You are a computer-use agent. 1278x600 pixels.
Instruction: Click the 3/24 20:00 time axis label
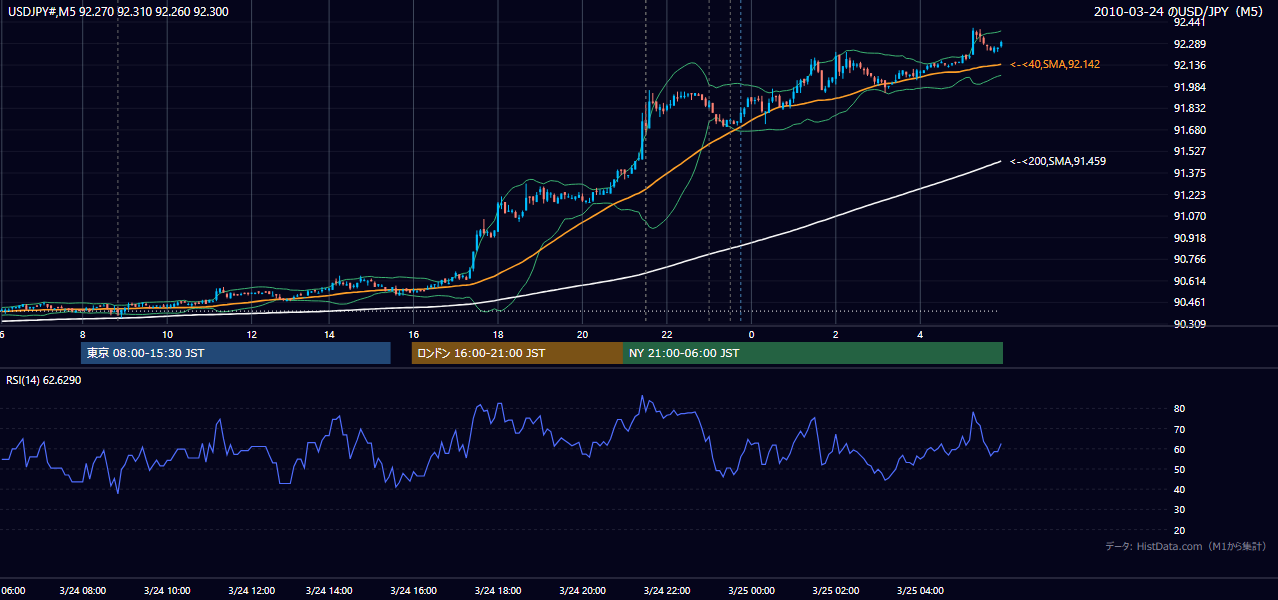click(582, 591)
